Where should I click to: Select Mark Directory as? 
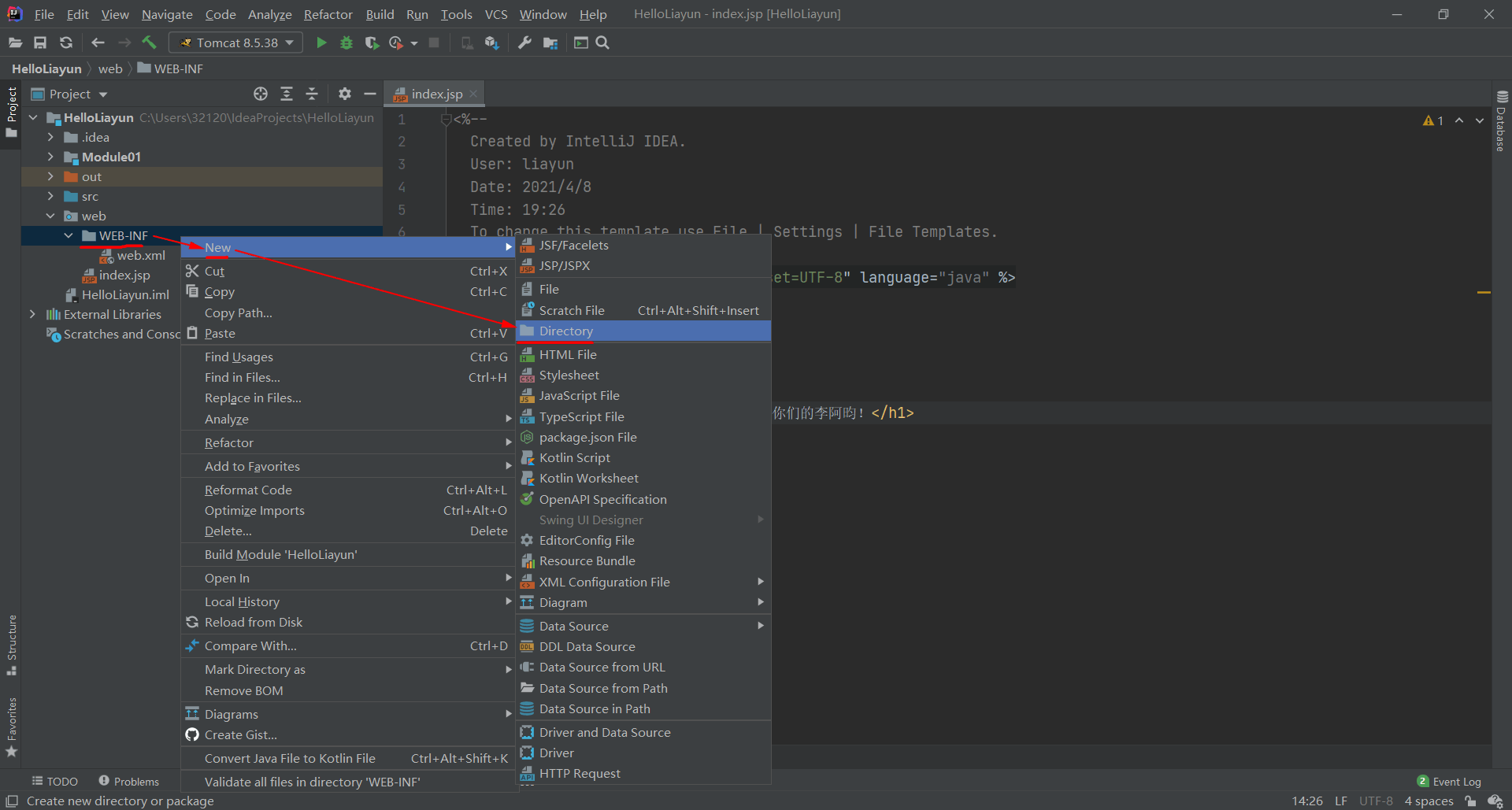348,669
